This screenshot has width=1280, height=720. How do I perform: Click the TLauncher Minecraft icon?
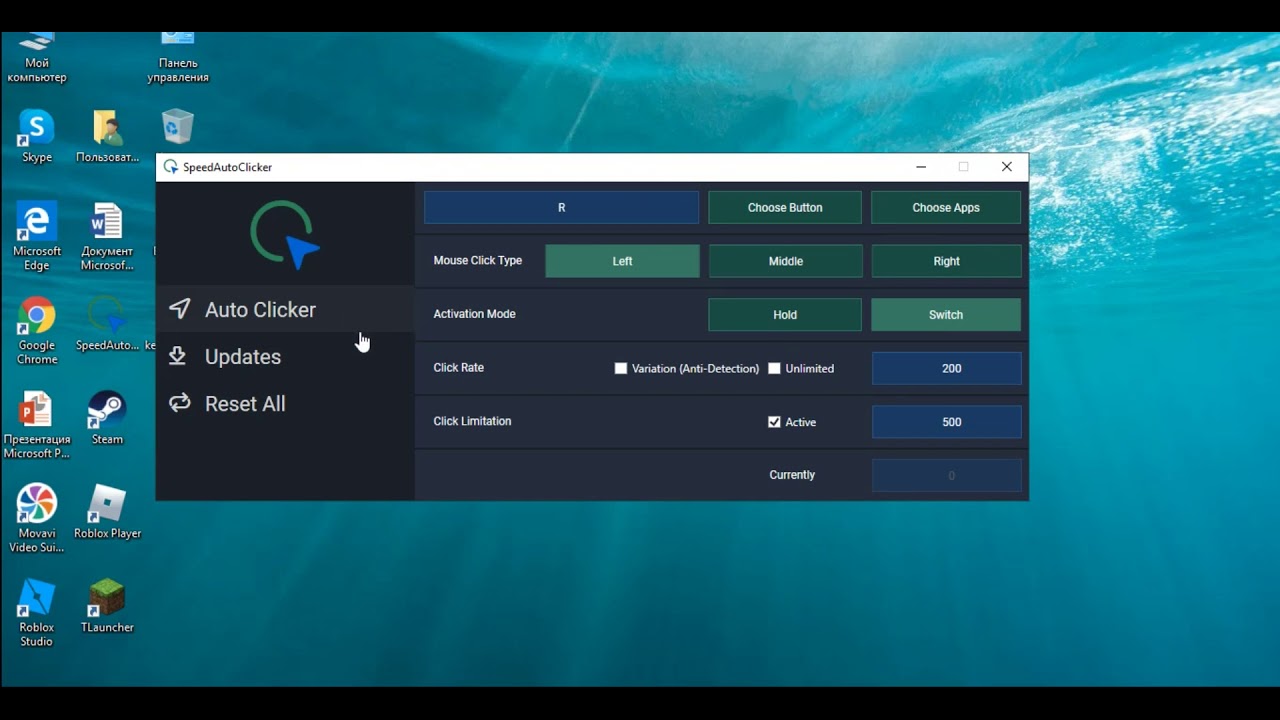pos(107,599)
